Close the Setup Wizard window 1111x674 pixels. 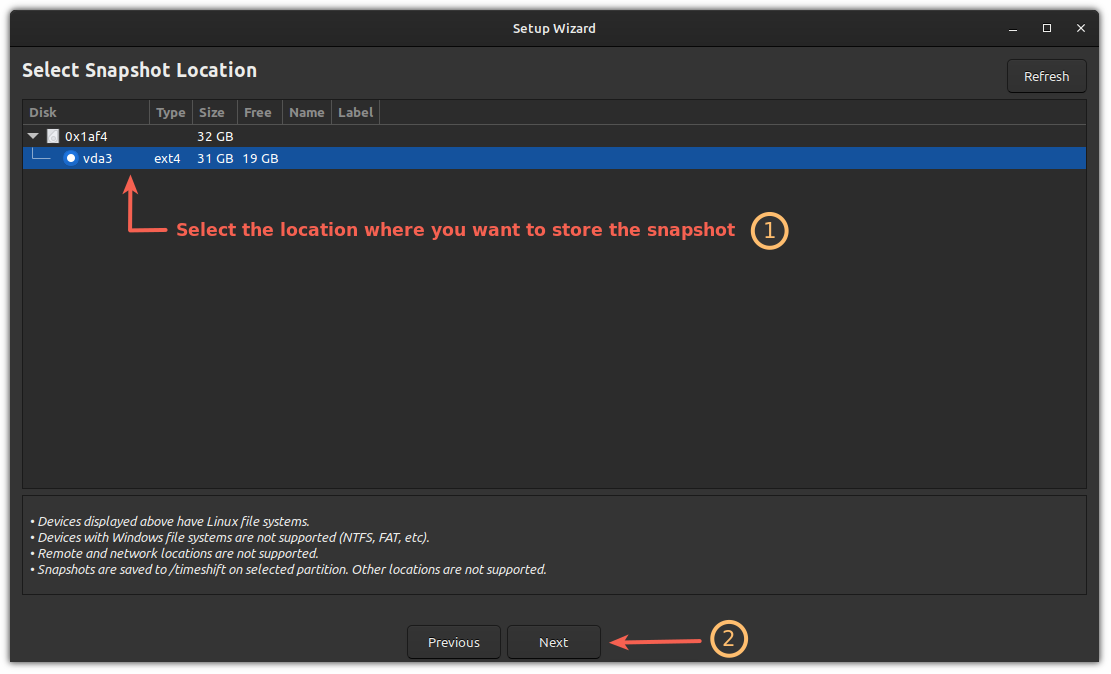1081,28
